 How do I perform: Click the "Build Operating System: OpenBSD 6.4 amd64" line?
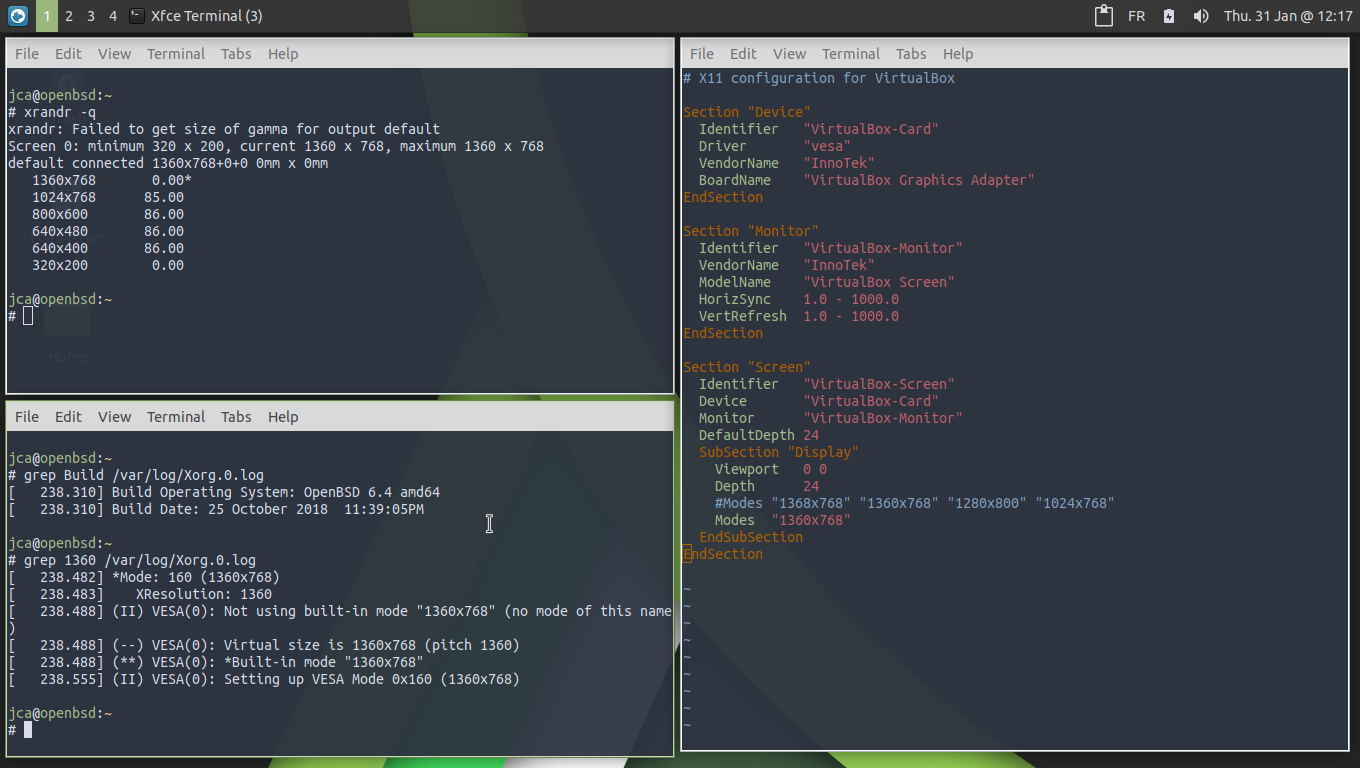click(x=224, y=492)
